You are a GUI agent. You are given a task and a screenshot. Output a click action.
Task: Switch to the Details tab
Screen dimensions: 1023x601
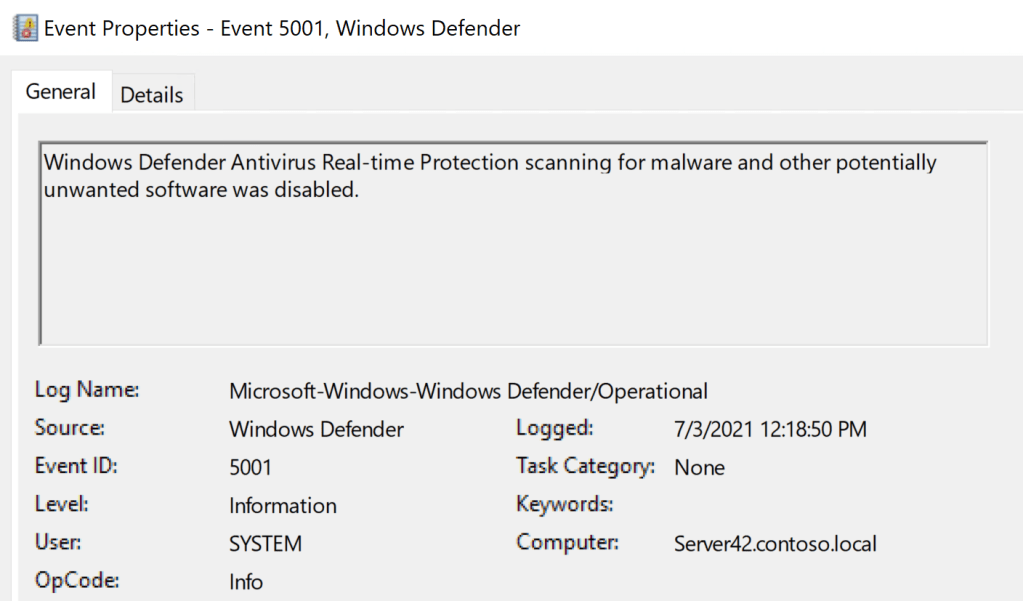pyautogui.click(x=152, y=95)
